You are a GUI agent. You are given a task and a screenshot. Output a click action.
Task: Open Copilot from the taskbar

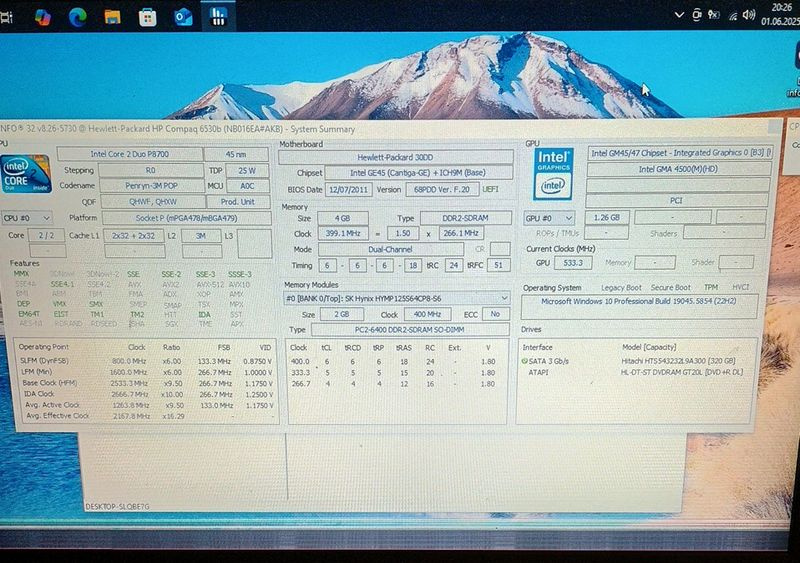[x=42, y=17]
